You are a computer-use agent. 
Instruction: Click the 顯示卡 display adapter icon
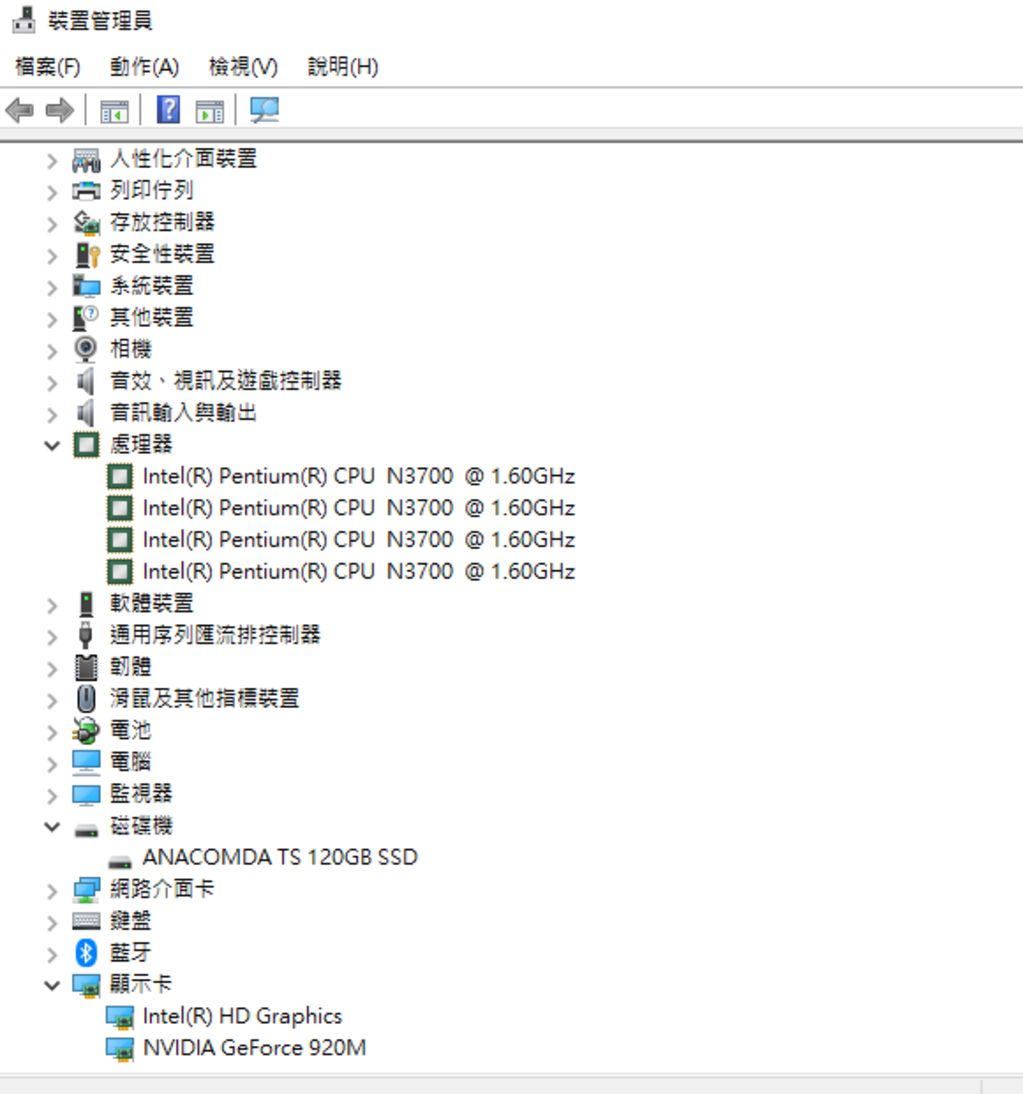86,985
